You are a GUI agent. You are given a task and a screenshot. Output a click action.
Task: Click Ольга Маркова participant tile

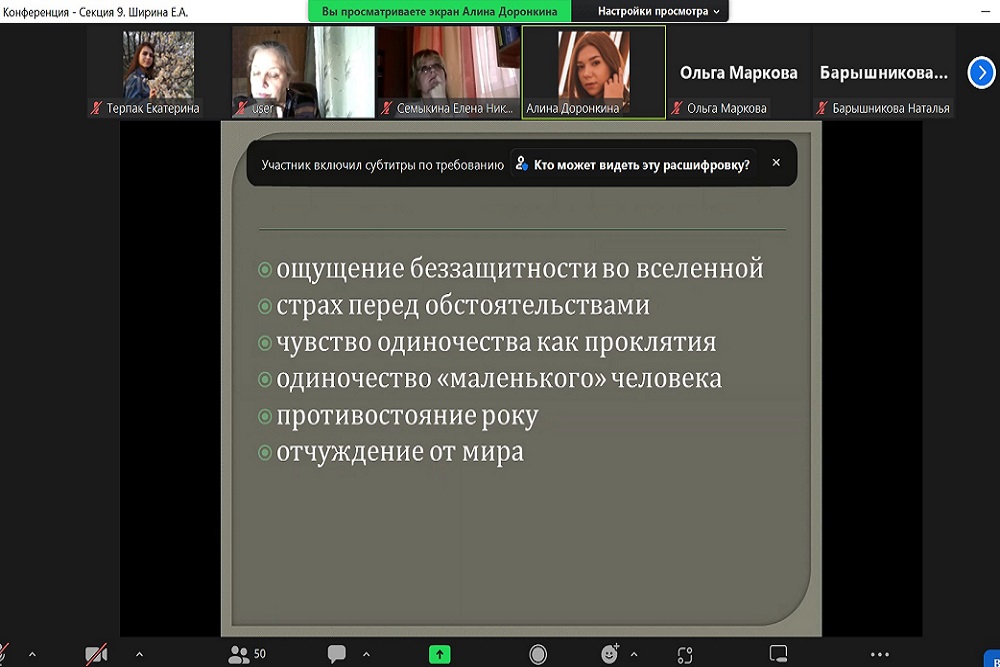(x=738, y=73)
